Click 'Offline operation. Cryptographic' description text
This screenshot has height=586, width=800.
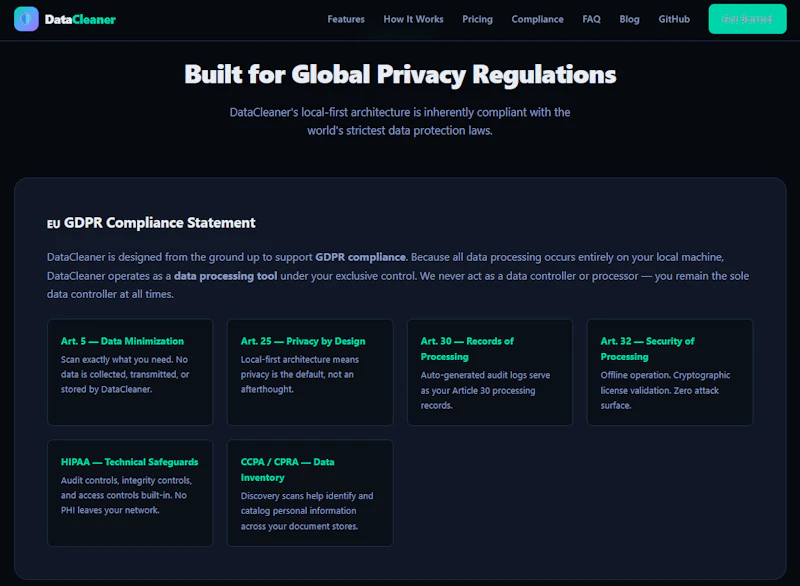[665, 390]
